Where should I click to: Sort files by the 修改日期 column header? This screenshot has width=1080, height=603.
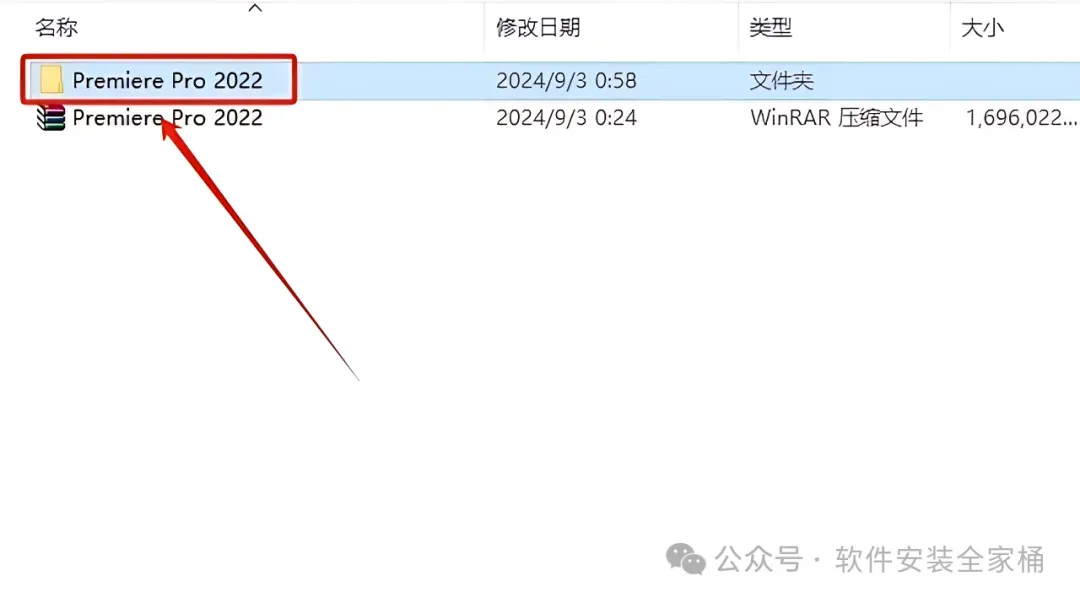(x=538, y=28)
